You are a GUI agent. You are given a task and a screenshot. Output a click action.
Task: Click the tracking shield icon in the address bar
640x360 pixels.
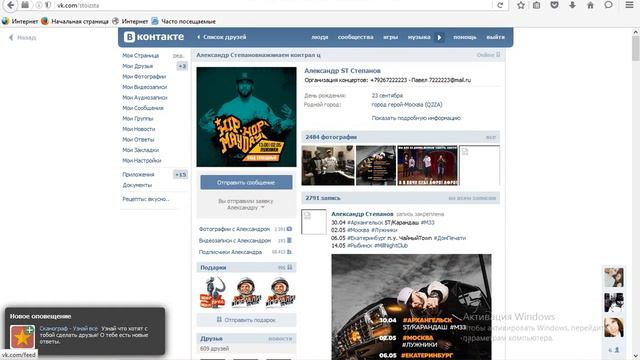pyautogui.click(x=48, y=5)
